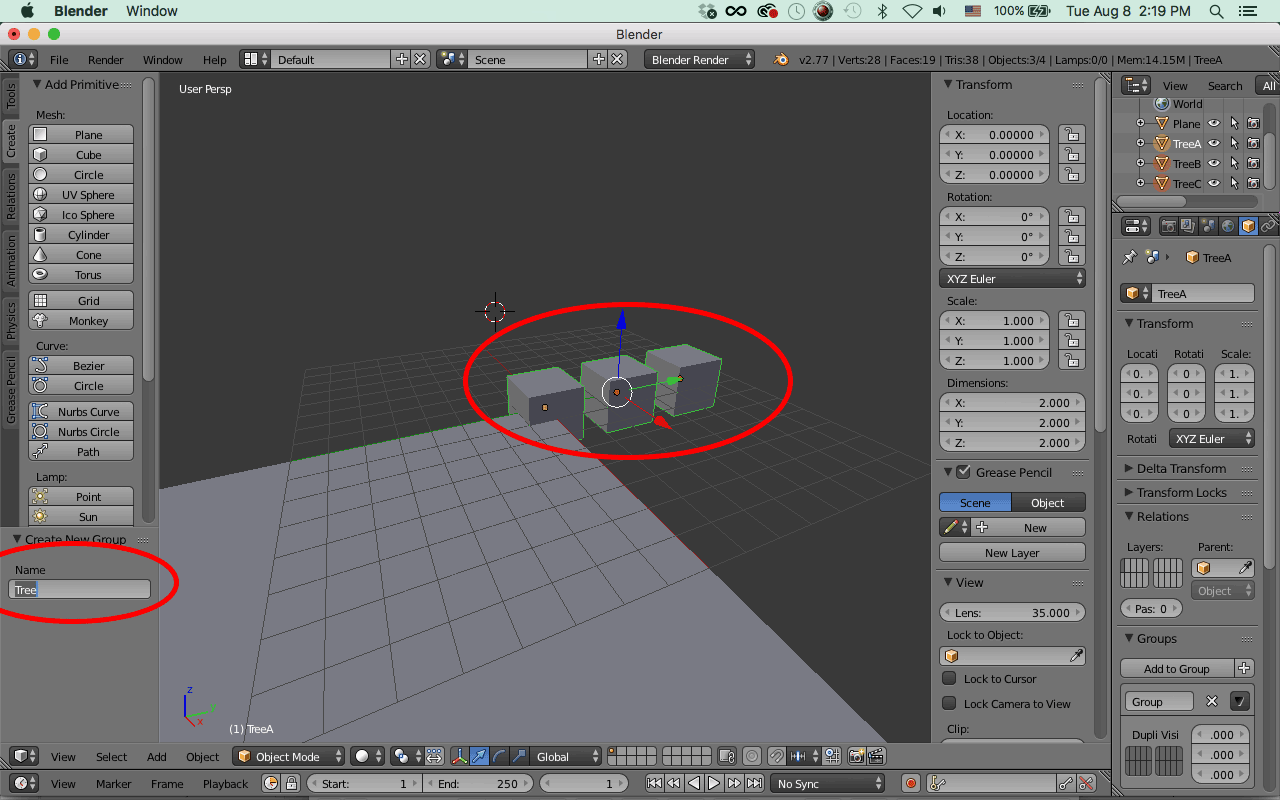Add a Cylinder mesh
The image size is (1280, 800).
click(81, 234)
